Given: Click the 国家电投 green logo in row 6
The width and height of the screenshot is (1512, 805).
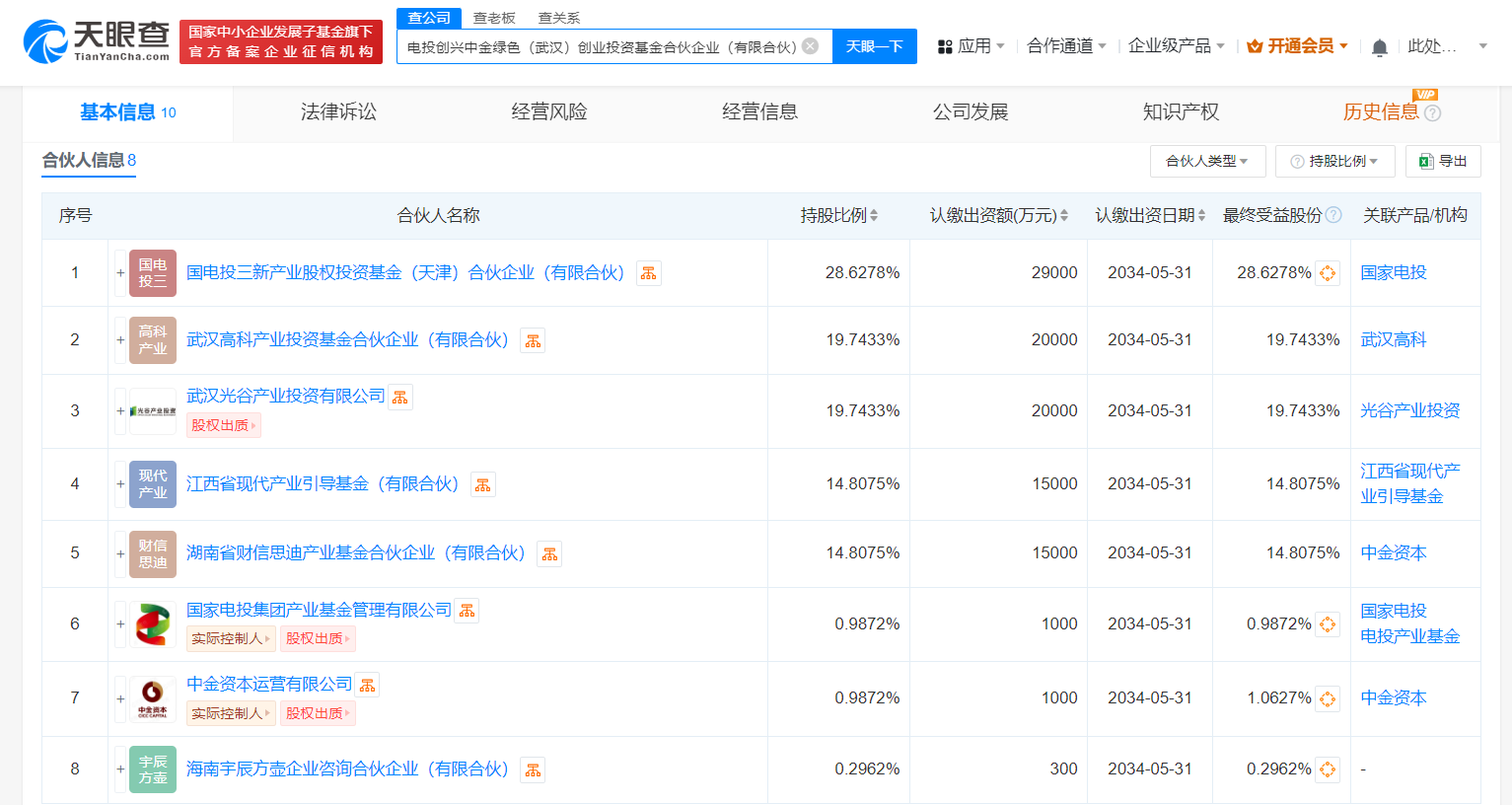Looking at the screenshot, I should [153, 623].
